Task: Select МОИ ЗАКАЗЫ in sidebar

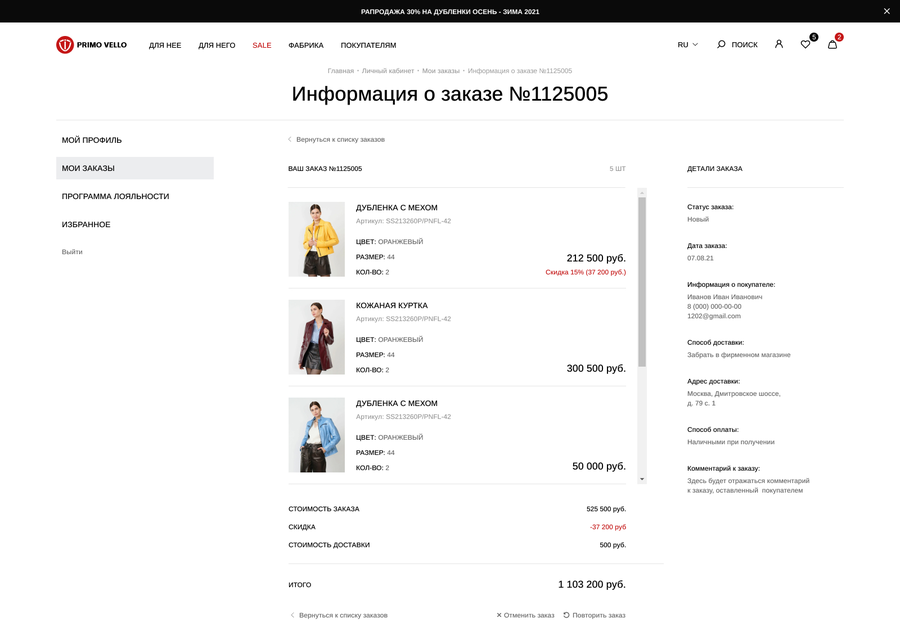Action: click(135, 168)
